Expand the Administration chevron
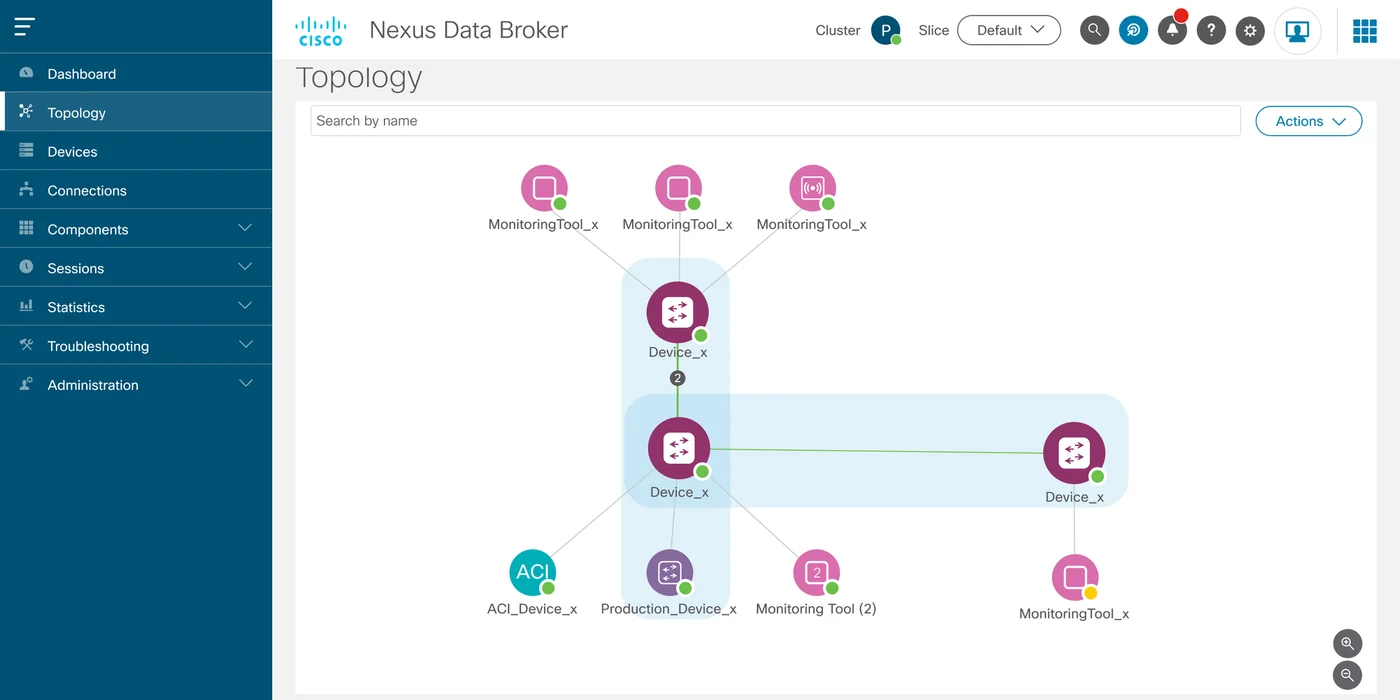Viewport: 1400px width, 700px height. pos(245,384)
